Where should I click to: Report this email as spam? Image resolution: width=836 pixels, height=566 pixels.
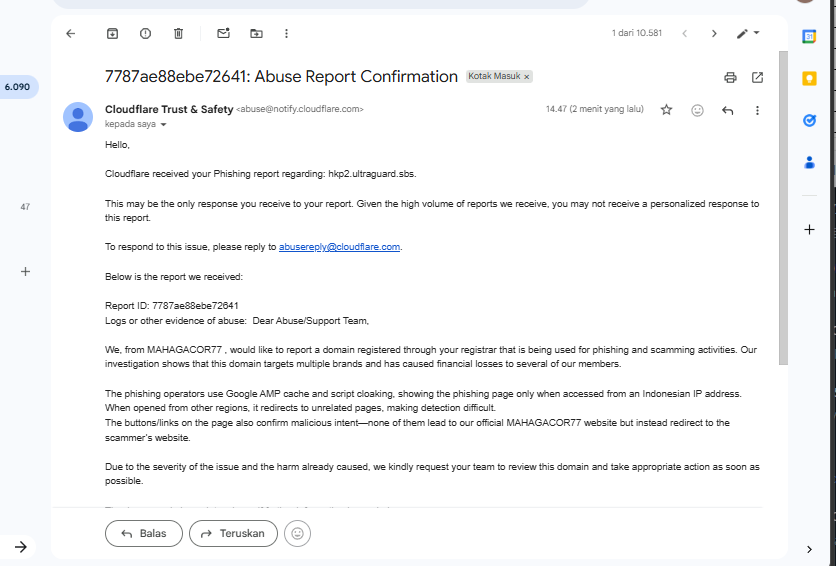[x=145, y=34]
